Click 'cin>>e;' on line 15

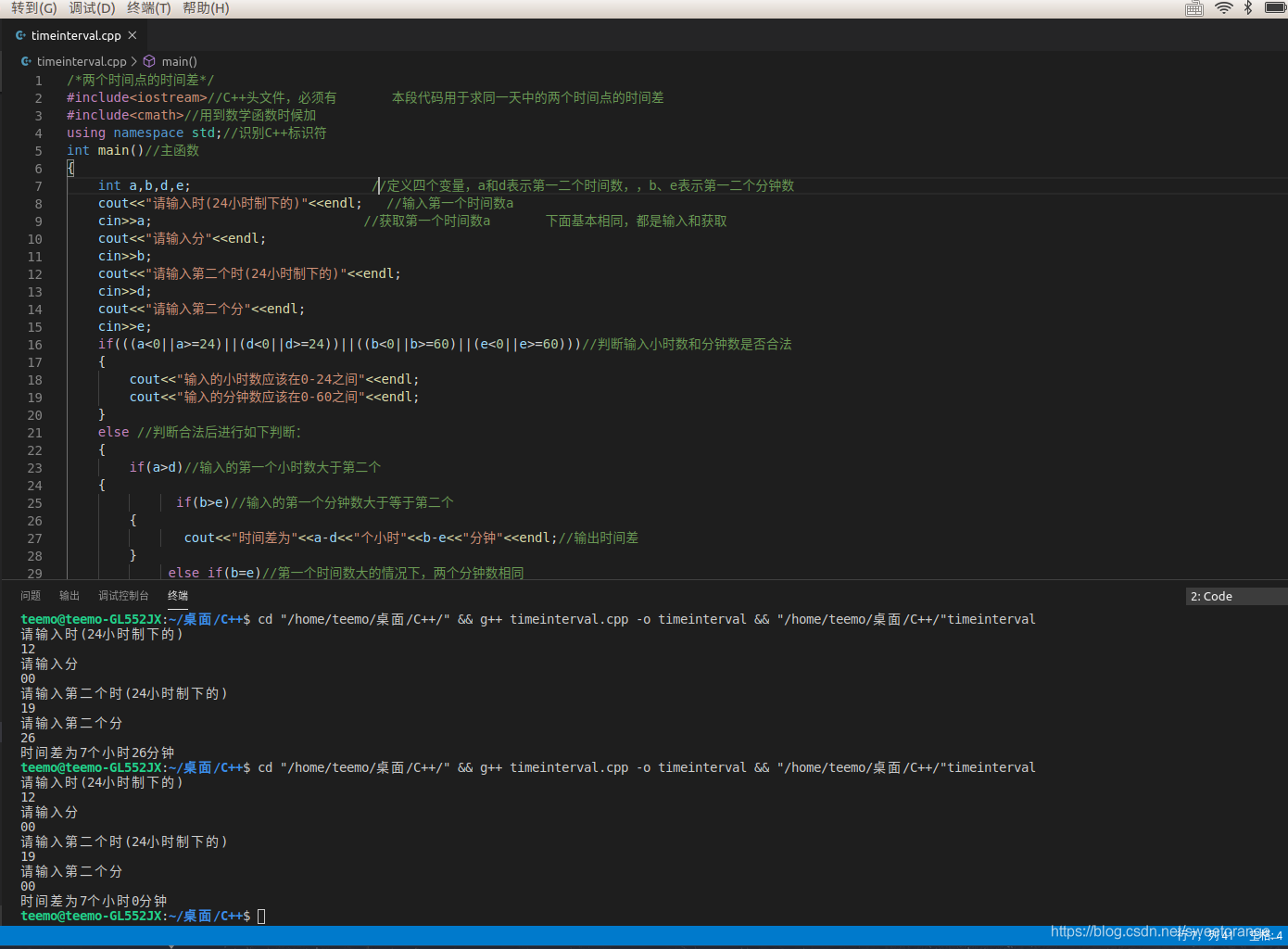[125, 326]
